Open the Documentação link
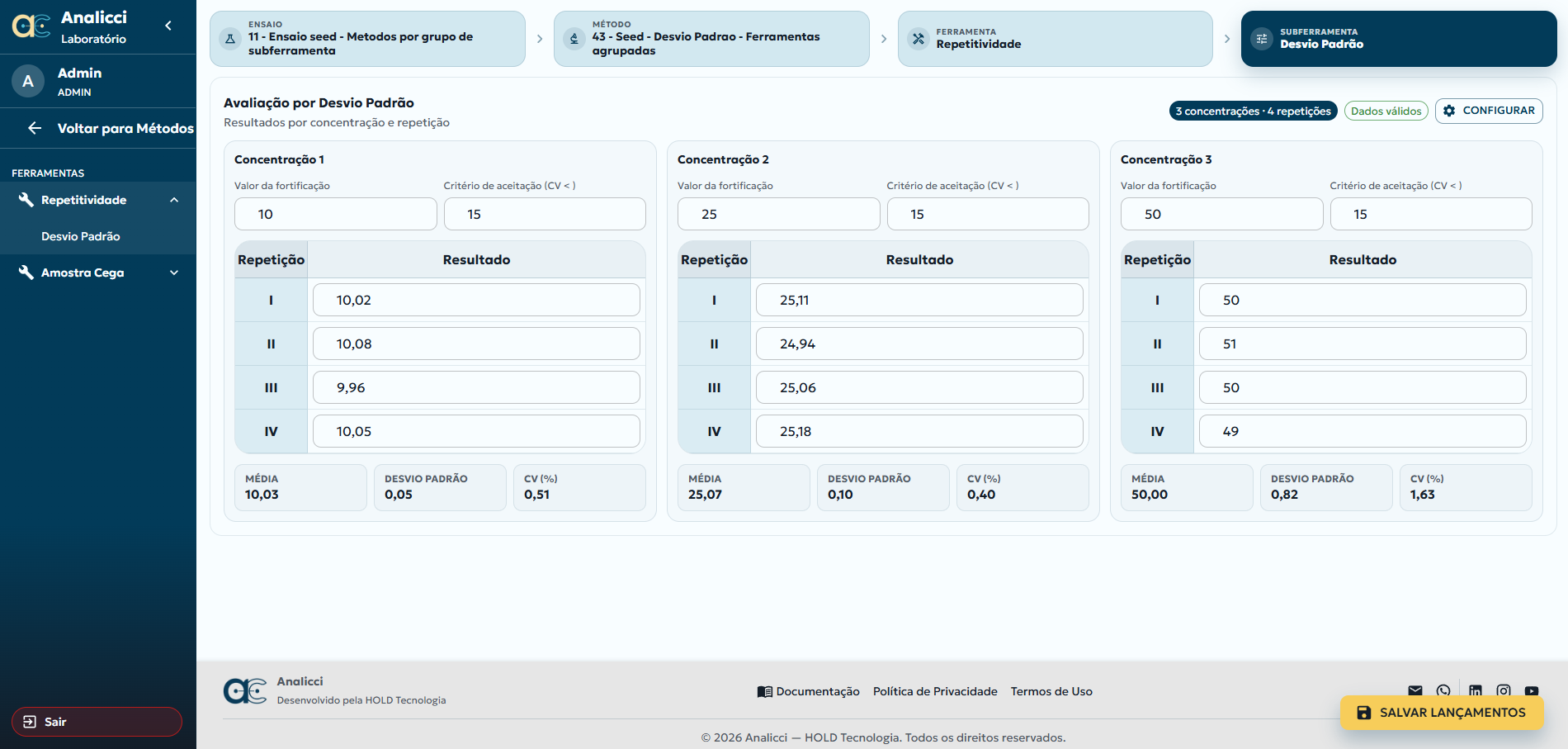This screenshot has height=749, width=1568. pos(808,692)
